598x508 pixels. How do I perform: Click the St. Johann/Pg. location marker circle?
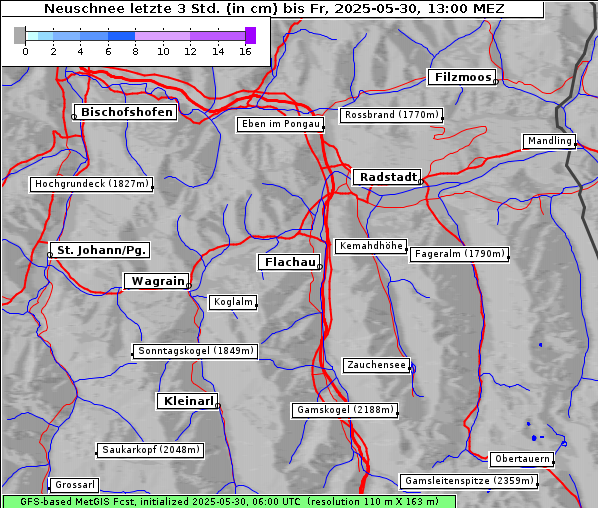[50, 255]
